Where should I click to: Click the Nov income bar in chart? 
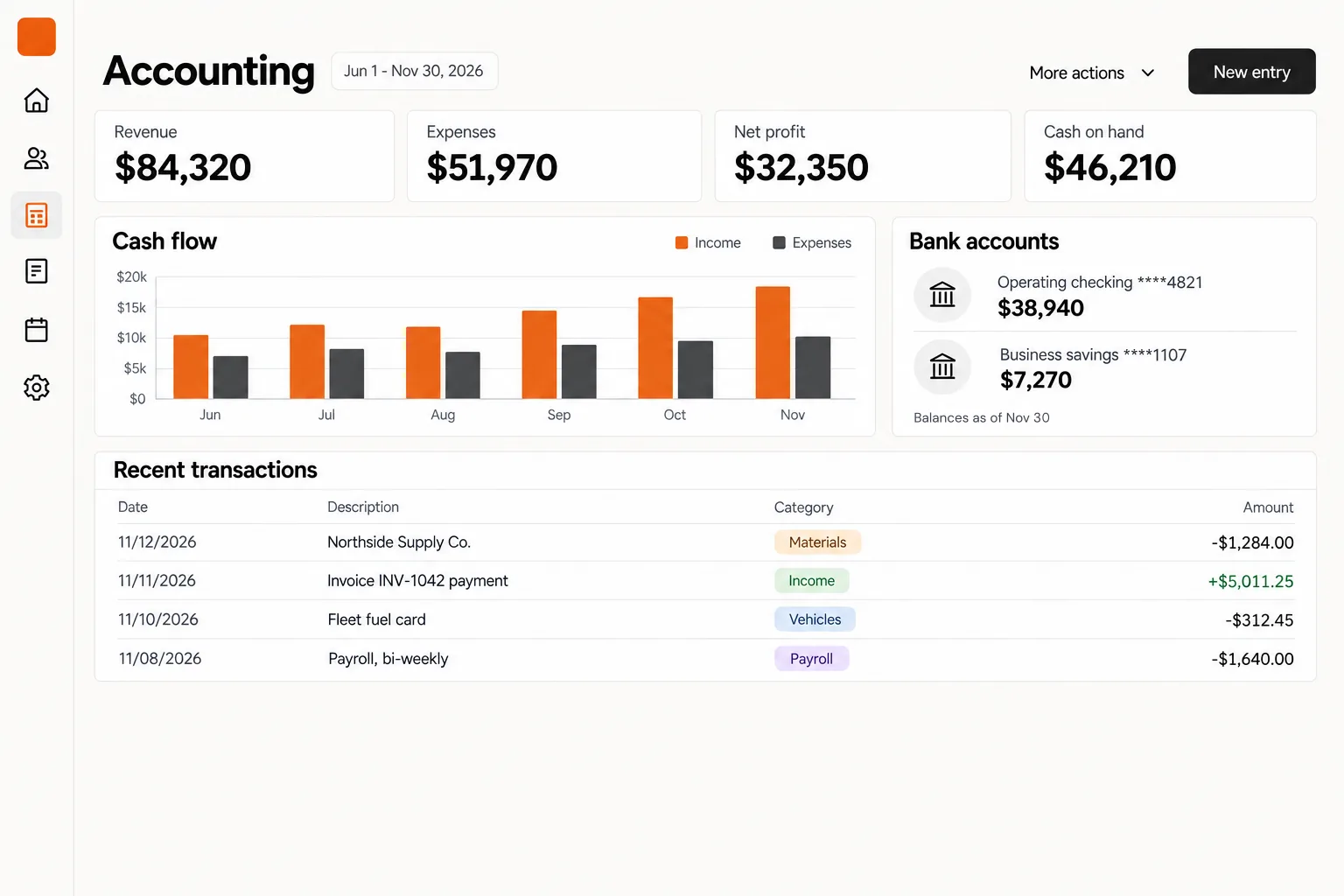[773, 342]
